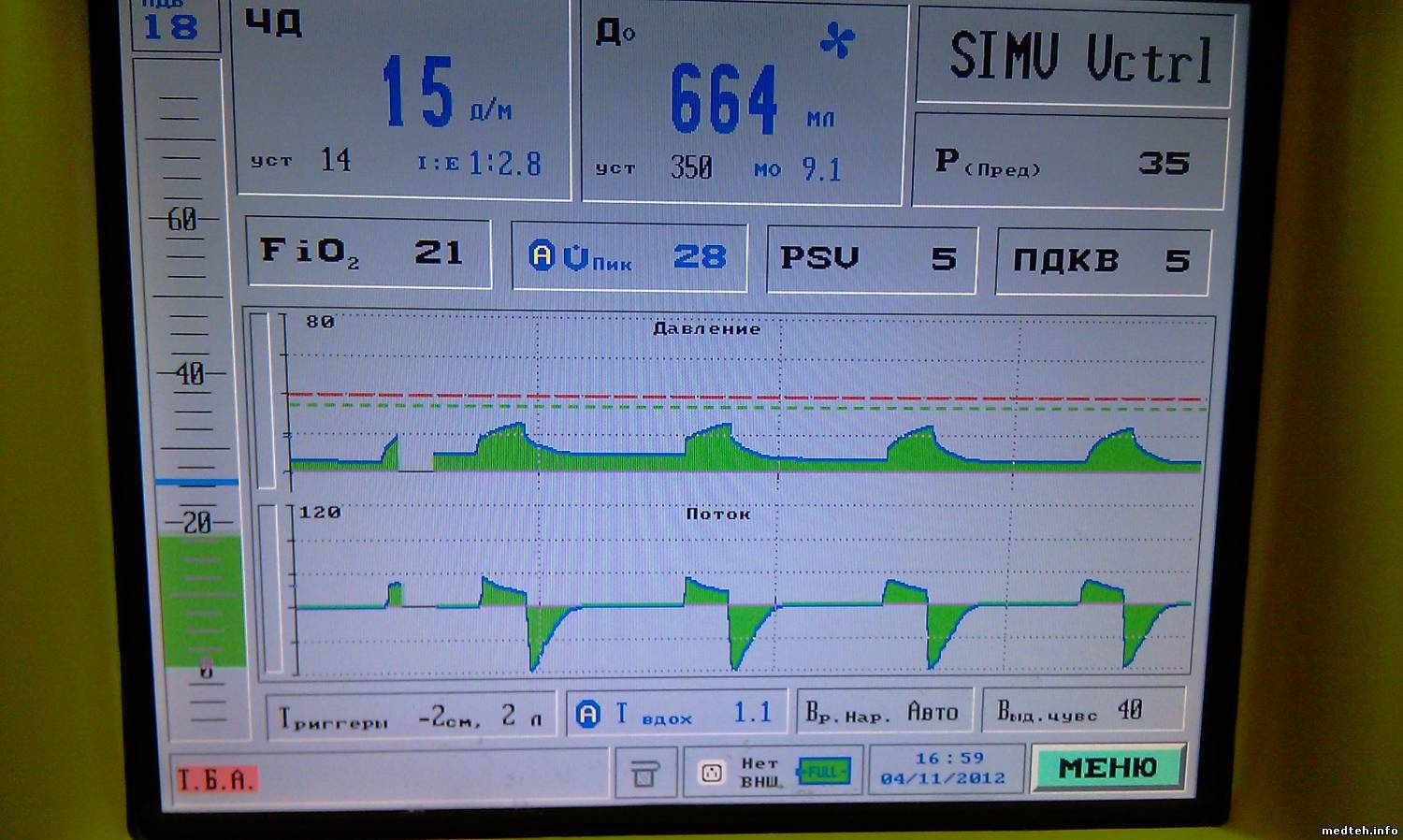Open the Вр.Нар. Авто setting
The height and width of the screenshot is (840, 1403).
tap(883, 713)
